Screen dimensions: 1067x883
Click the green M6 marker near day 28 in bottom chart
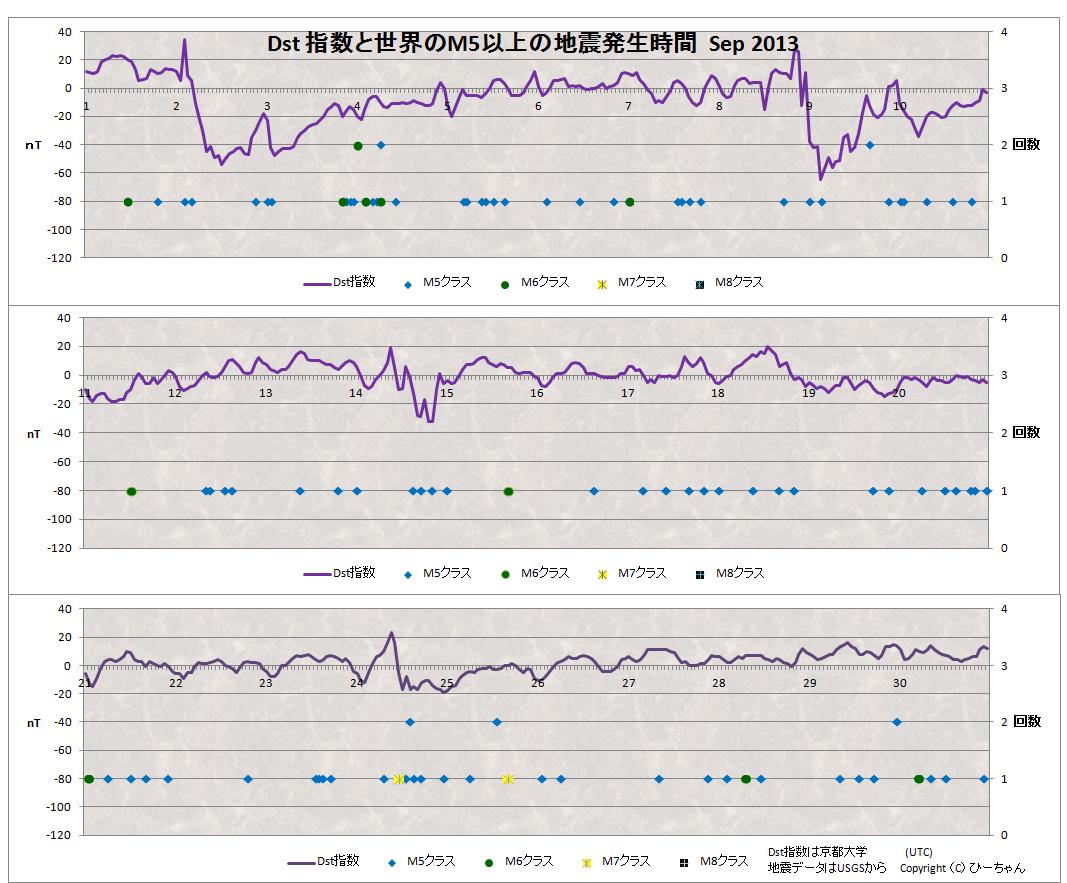[746, 779]
